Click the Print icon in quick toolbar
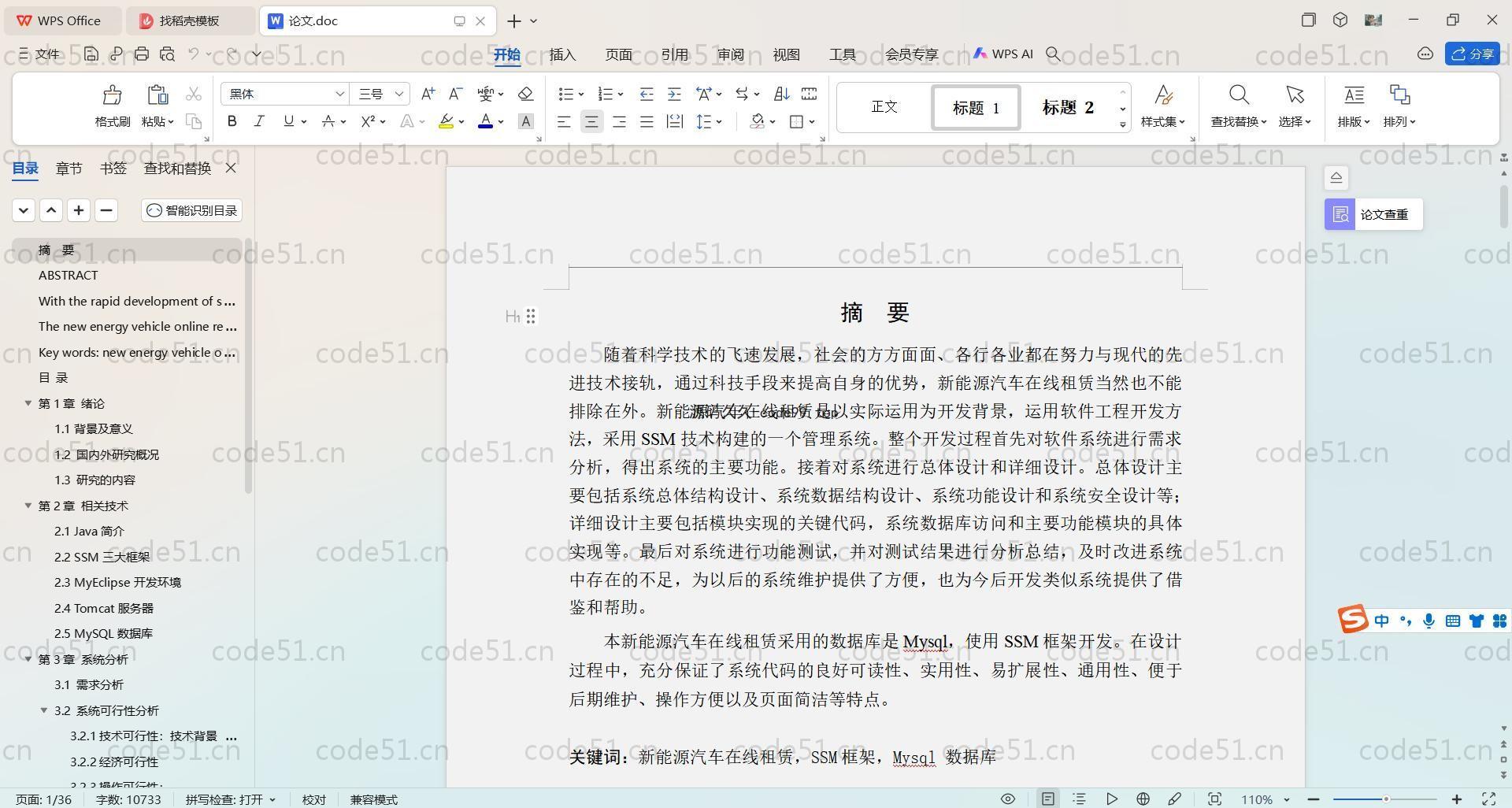 [x=142, y=54]
